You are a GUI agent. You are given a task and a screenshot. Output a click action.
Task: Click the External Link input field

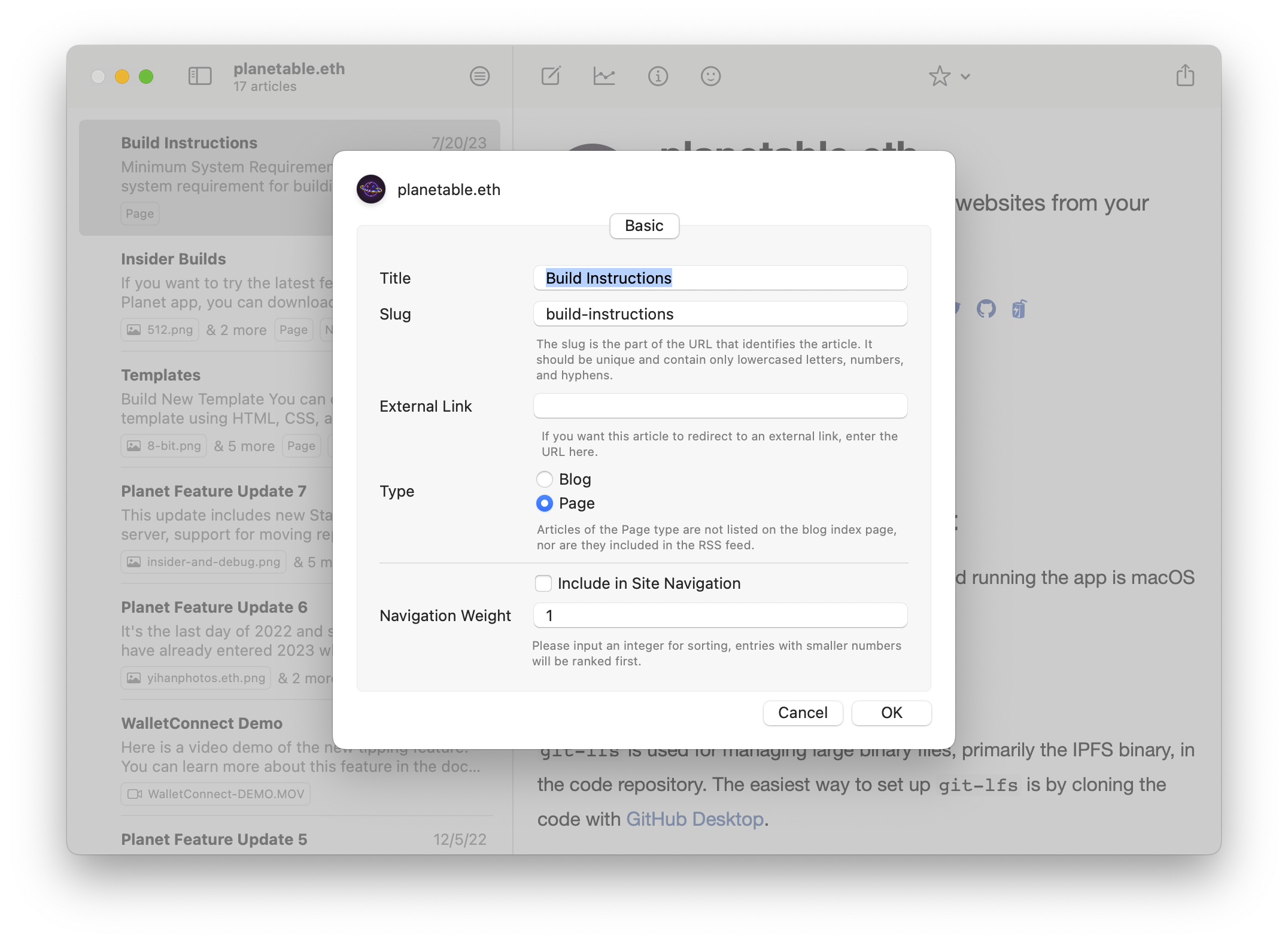click(720, 406)
